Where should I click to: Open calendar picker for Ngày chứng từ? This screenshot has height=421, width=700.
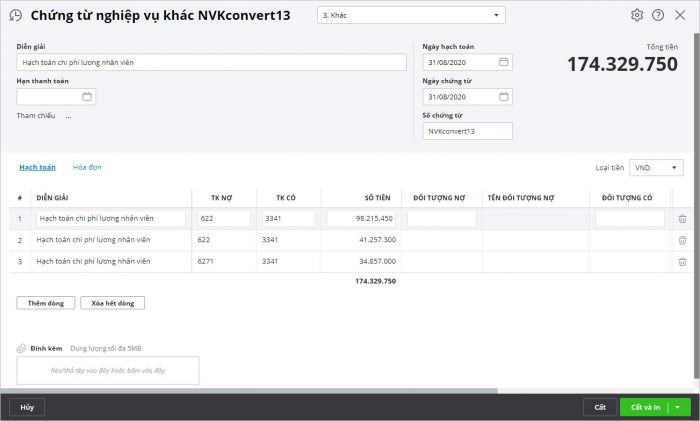(504, 96)
